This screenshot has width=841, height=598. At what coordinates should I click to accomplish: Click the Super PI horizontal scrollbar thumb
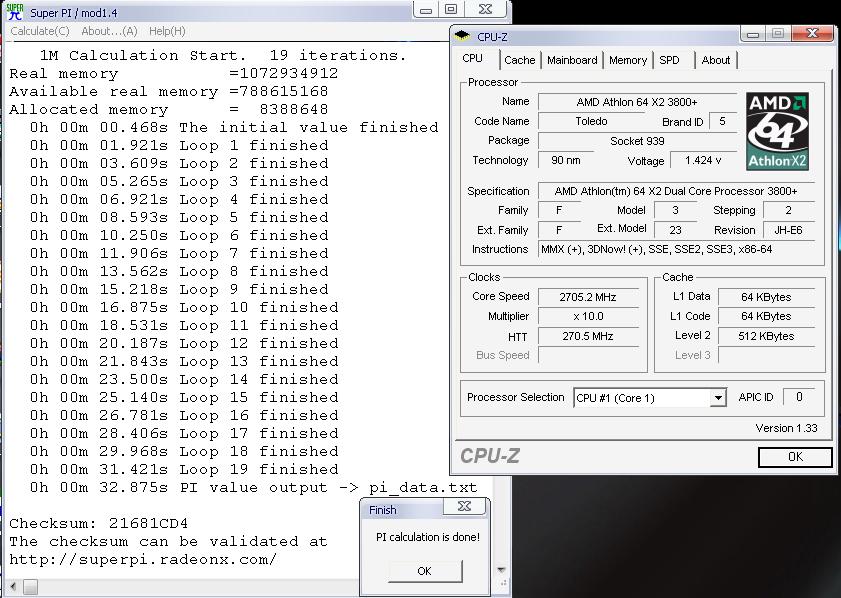(31, 587)
